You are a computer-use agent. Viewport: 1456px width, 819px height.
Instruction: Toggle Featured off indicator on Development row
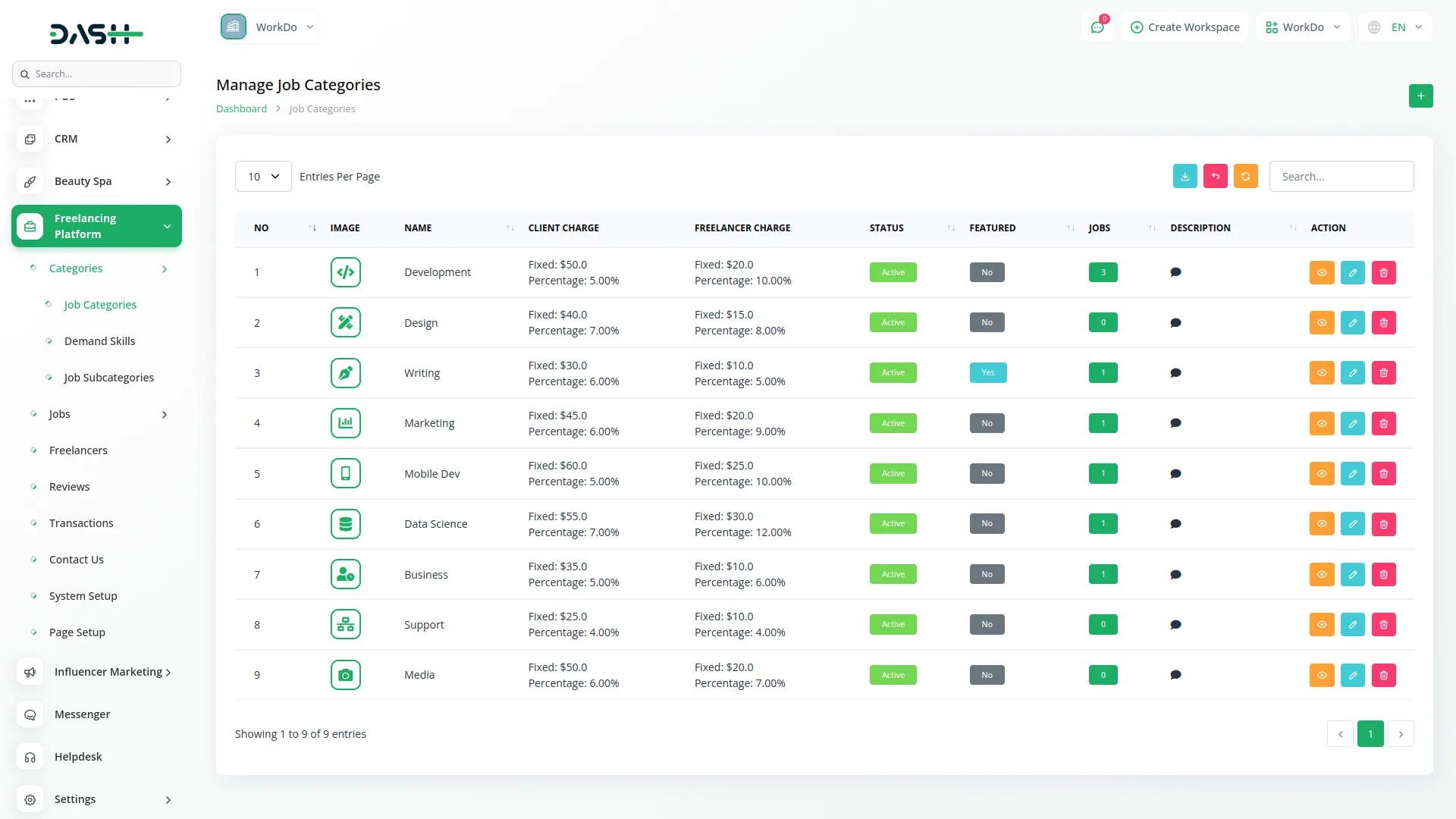pyautogui.click(x=986, y=271)
